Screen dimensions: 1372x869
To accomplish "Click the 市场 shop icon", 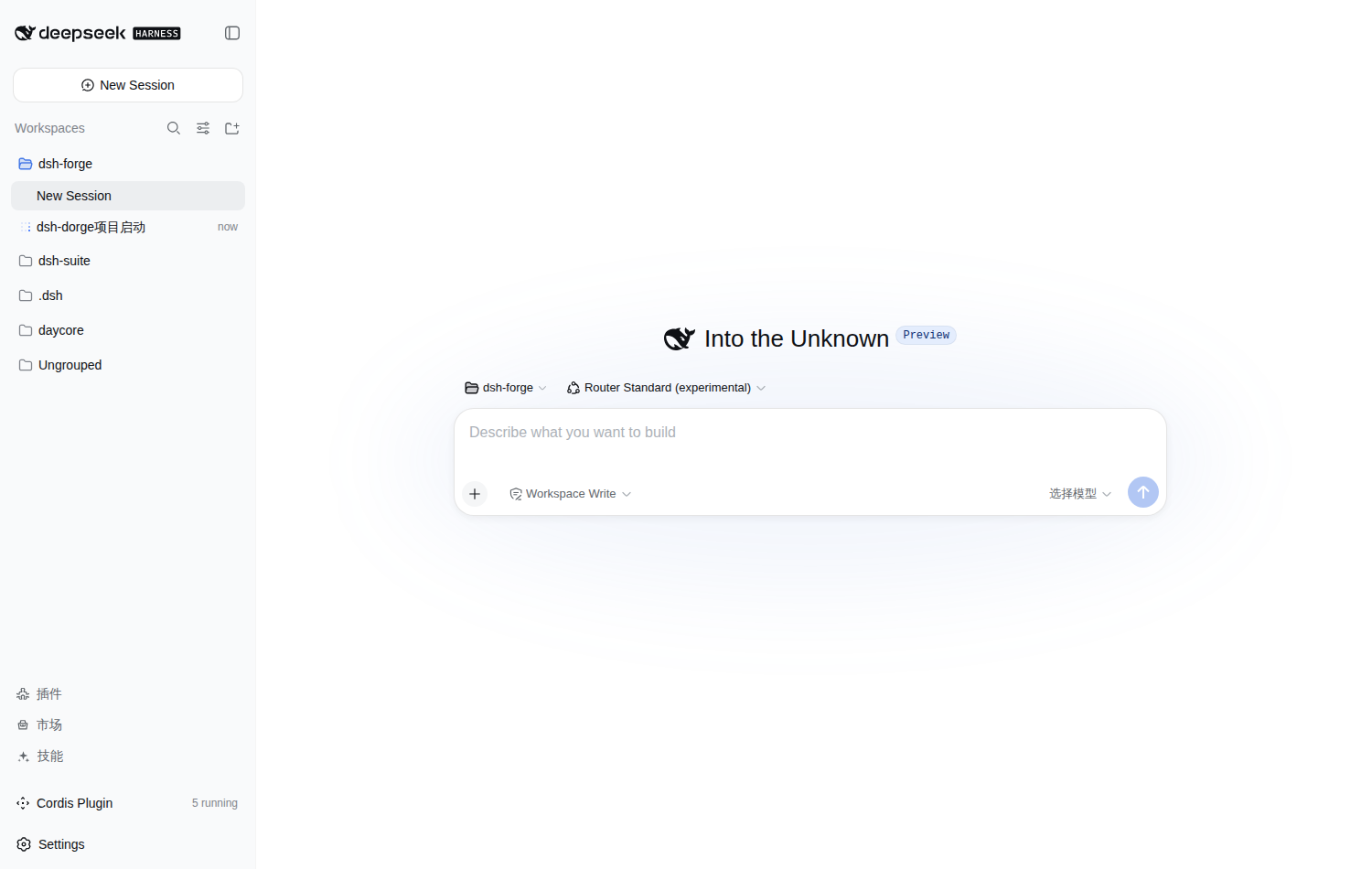I will (23, 725).
